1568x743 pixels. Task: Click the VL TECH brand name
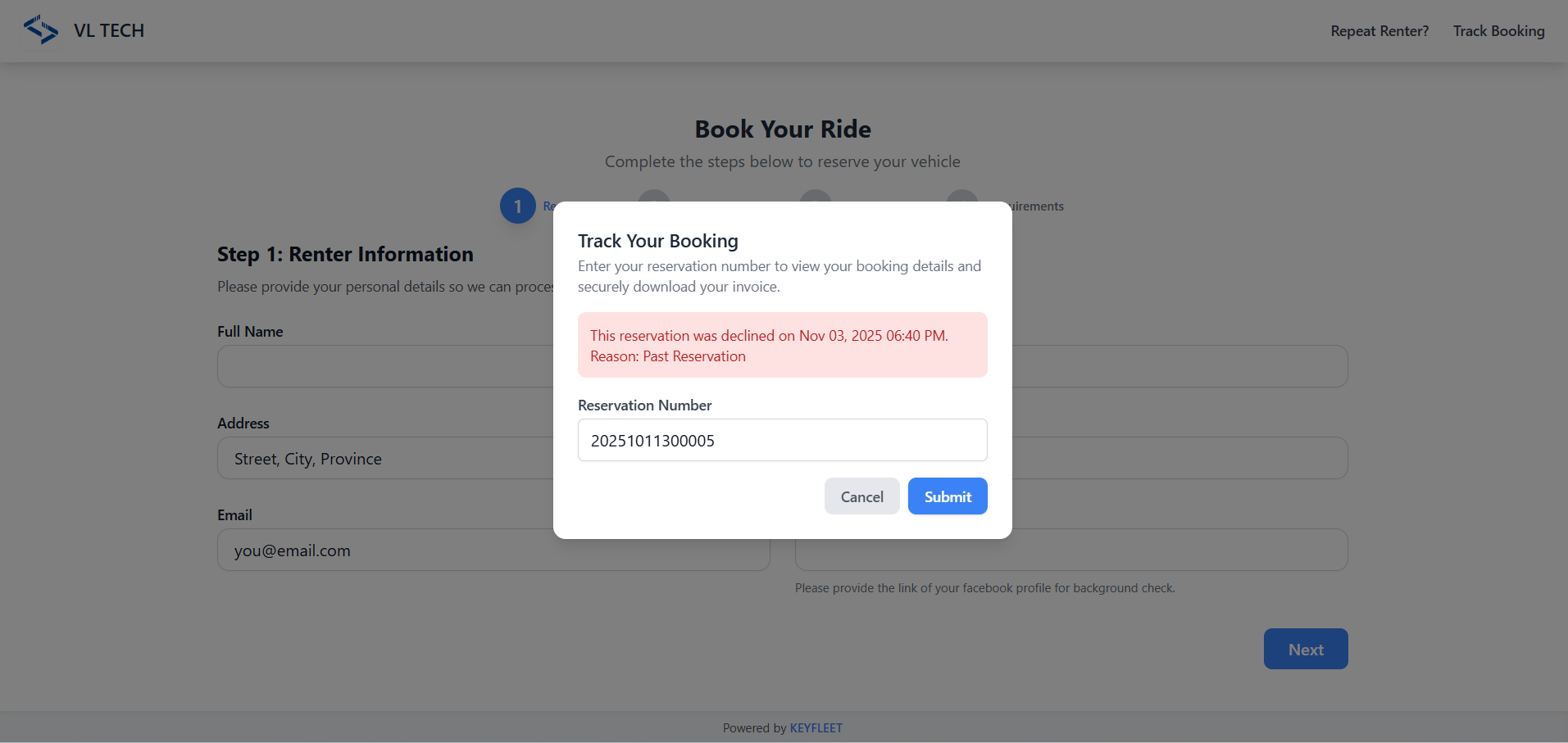(109, 31)
